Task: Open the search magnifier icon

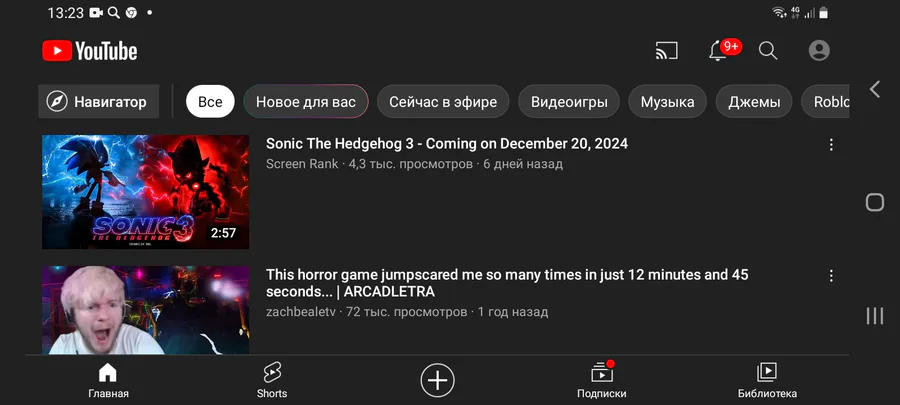Action: pos(767,50)
